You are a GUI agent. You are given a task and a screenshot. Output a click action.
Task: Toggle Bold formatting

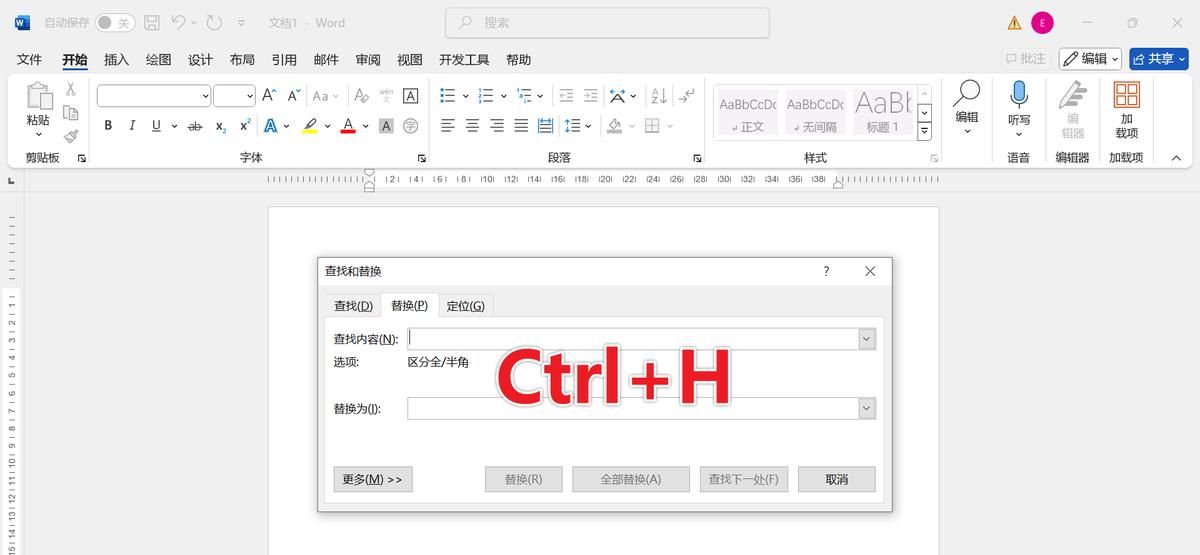108,126
